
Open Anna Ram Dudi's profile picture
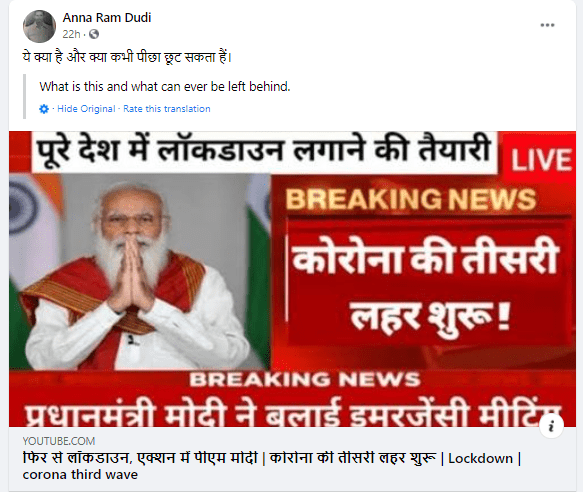tap(39, 26)
